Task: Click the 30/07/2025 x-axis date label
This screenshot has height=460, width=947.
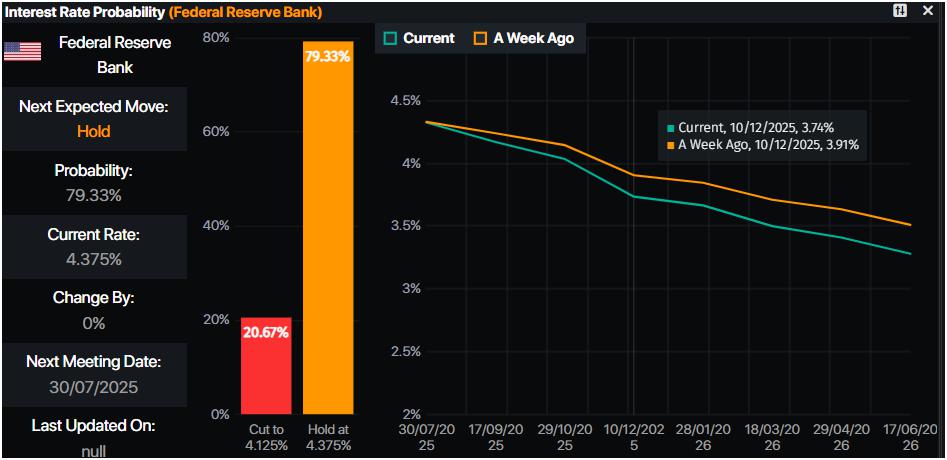Action: coord(426,436)
